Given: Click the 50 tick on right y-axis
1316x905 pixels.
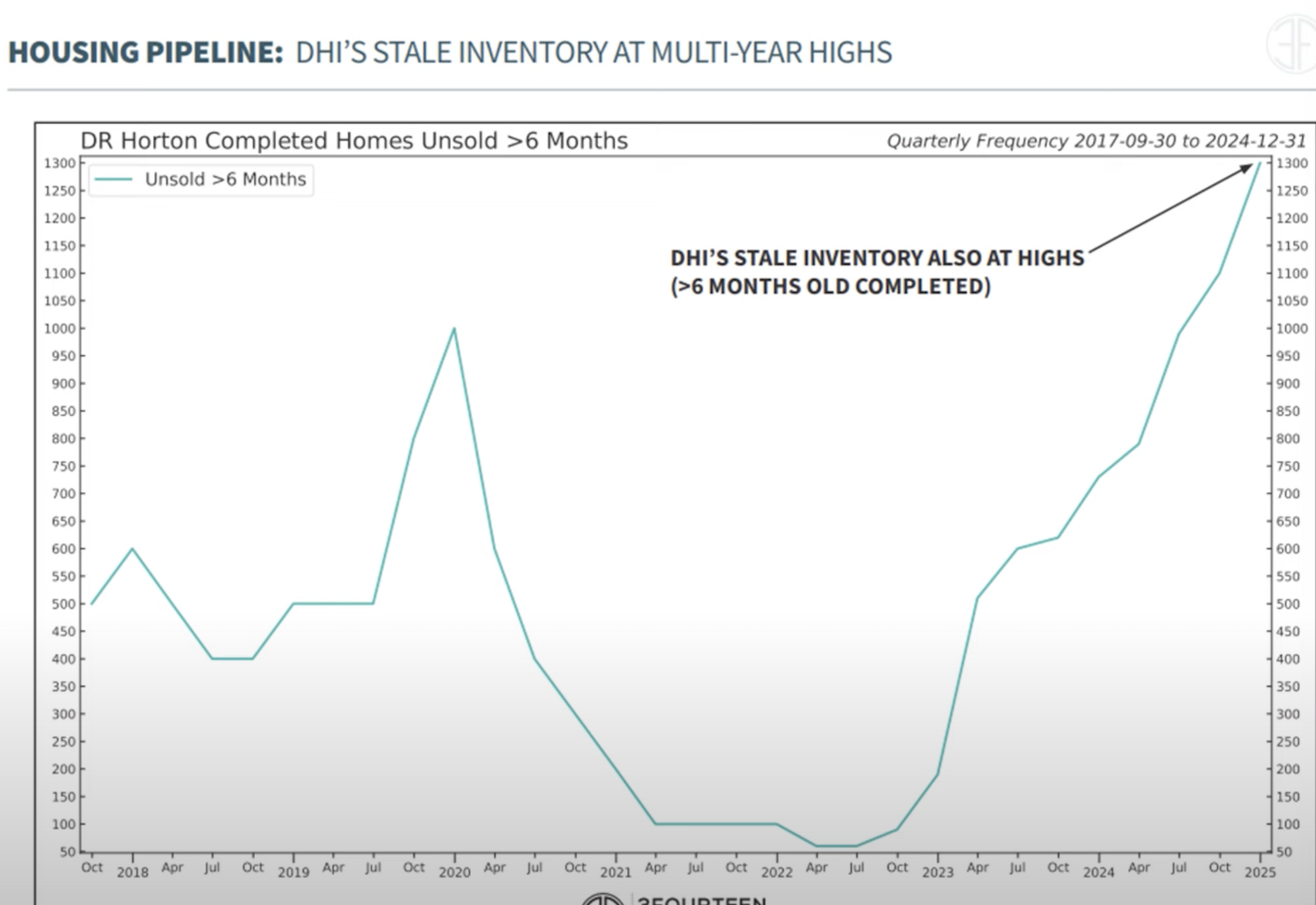Looking at the screenshot, I should tap(1284, 852).
